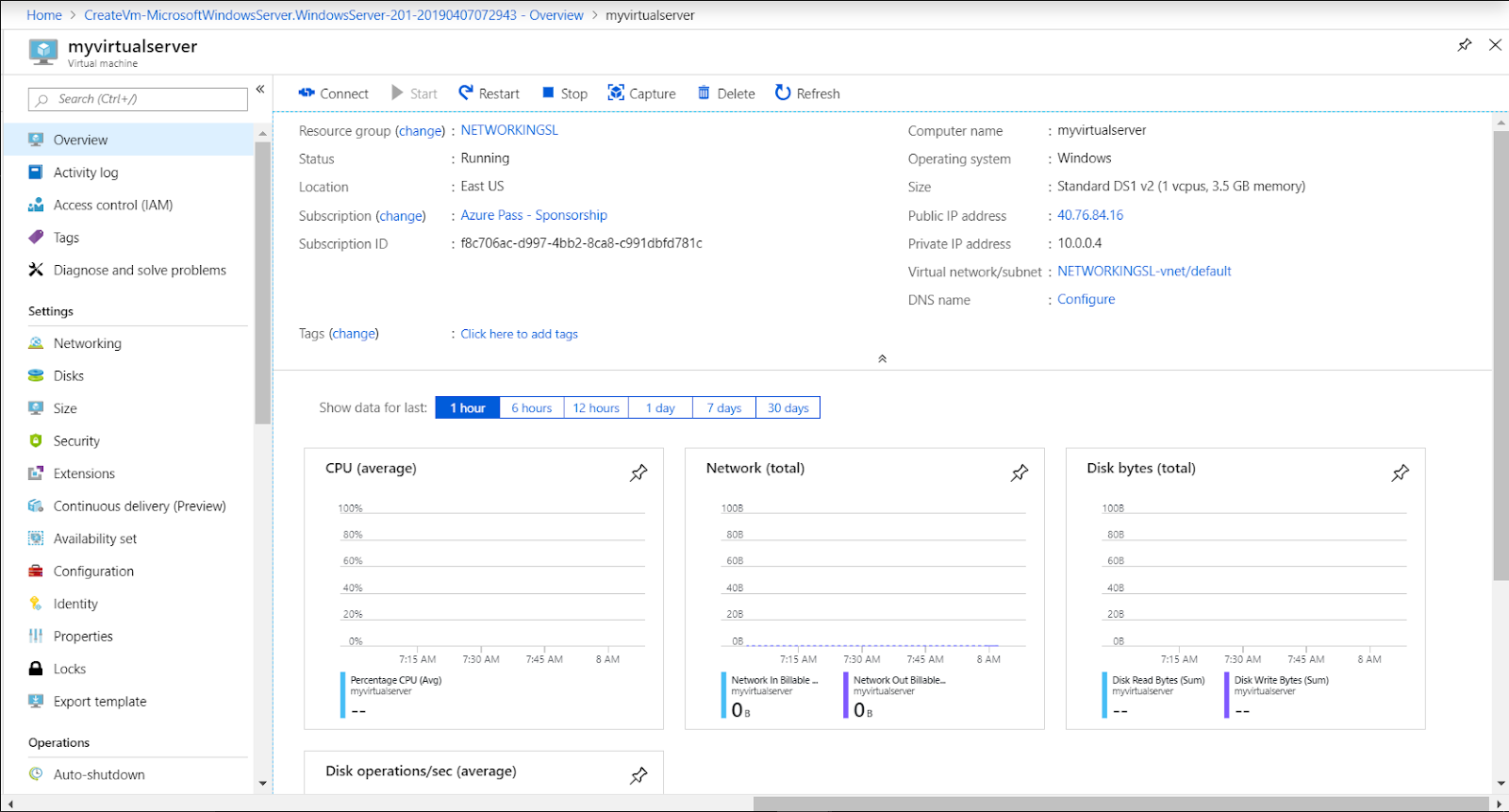Select the 30 days time range
The width and height of the screenshot is (1509, 812).
(x=788, y=407)
